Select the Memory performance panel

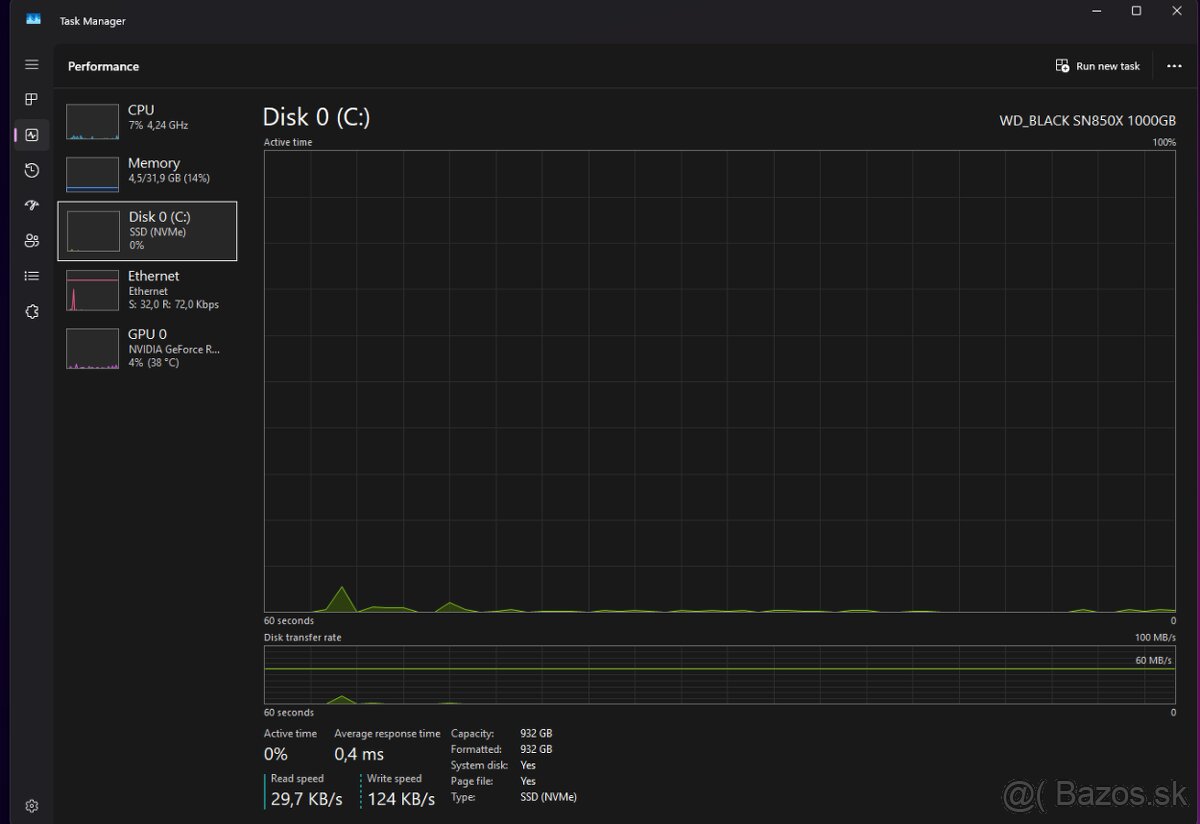point(148,172)
